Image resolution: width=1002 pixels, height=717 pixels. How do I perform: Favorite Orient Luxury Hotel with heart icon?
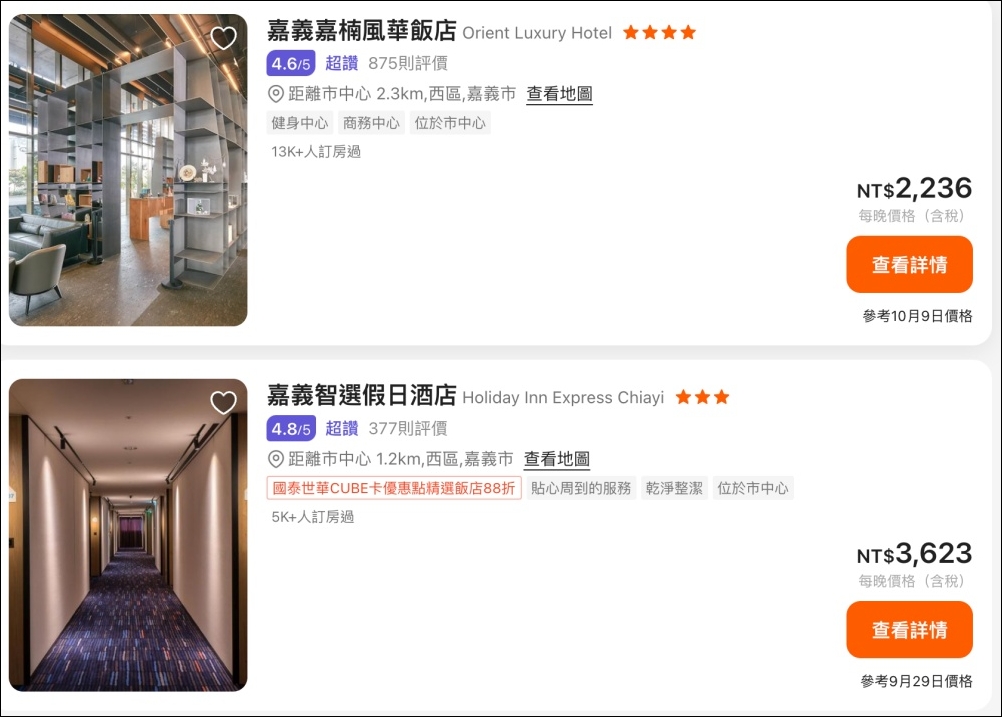coord(224,38)
